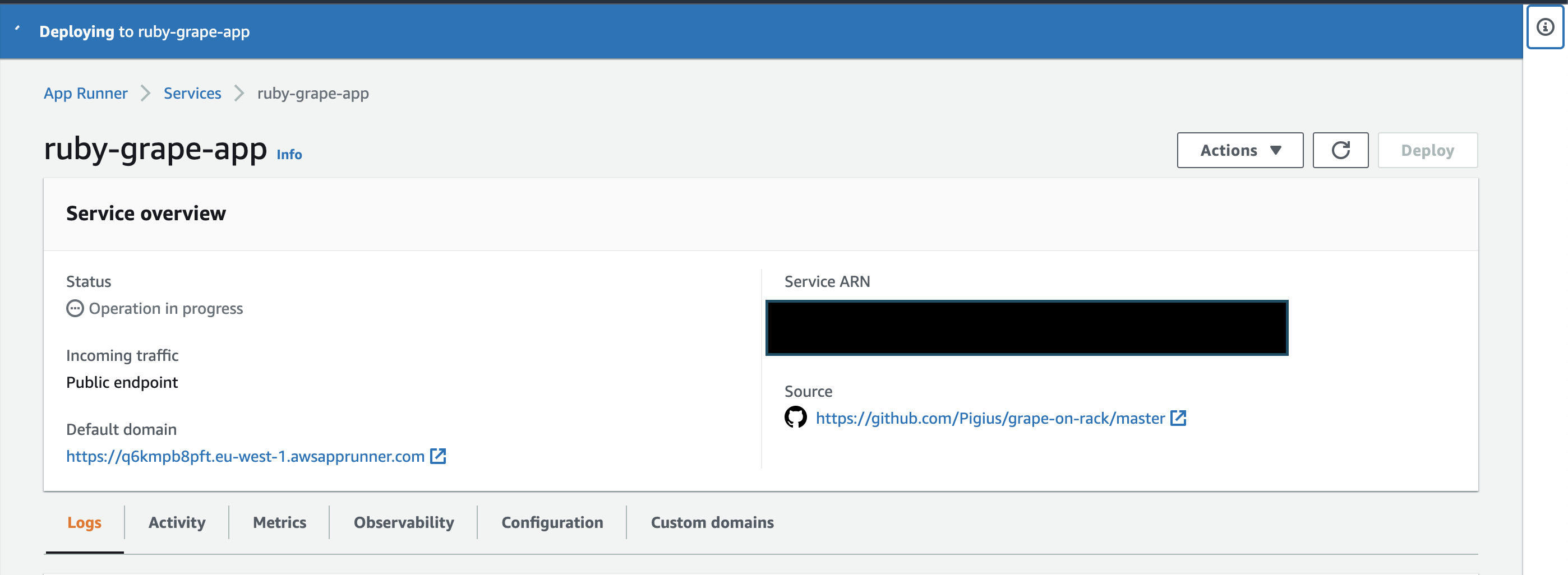Switch to the Logs tab
This screenshot has height=575, width=1568.
(x=84, y=523)
